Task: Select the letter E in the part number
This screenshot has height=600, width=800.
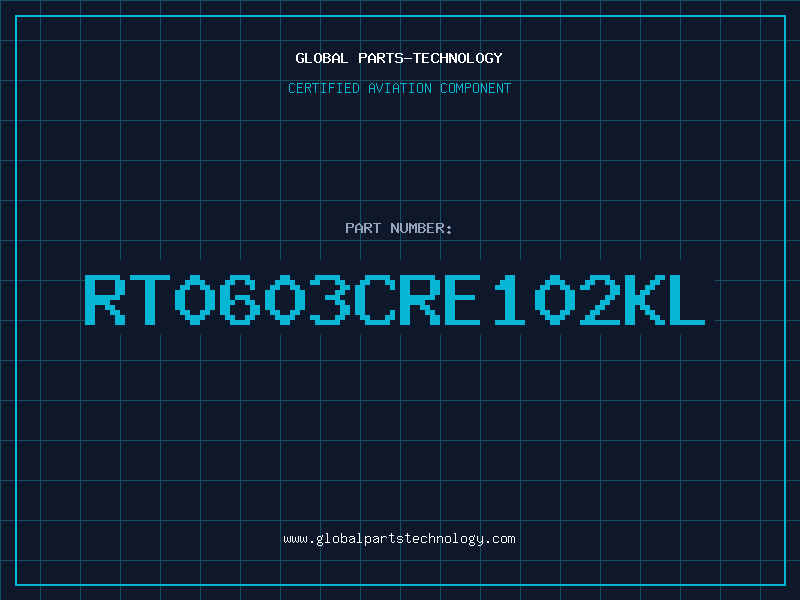Action: click(461, 299)
